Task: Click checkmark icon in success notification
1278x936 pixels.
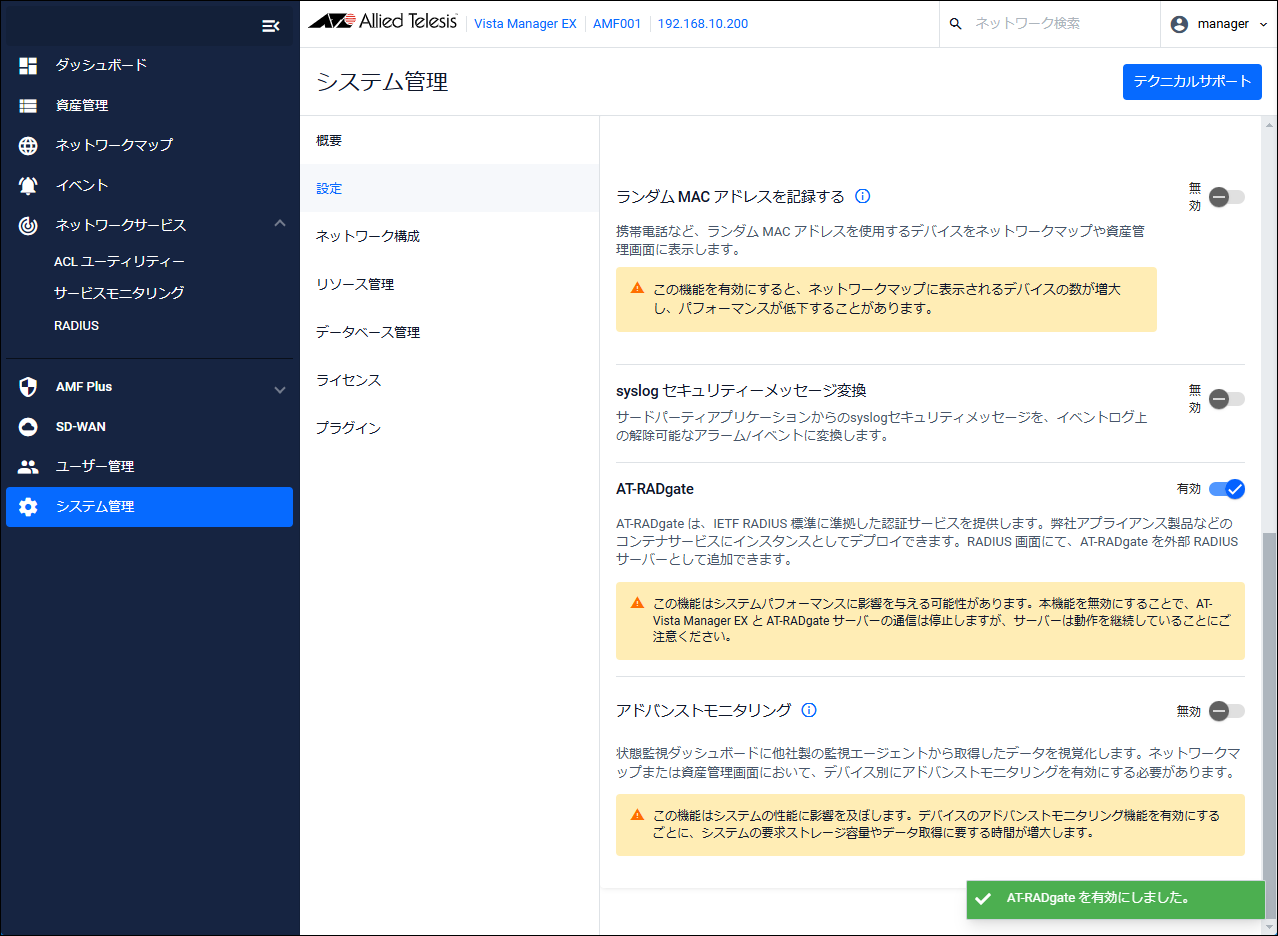Action: point(983,898)
